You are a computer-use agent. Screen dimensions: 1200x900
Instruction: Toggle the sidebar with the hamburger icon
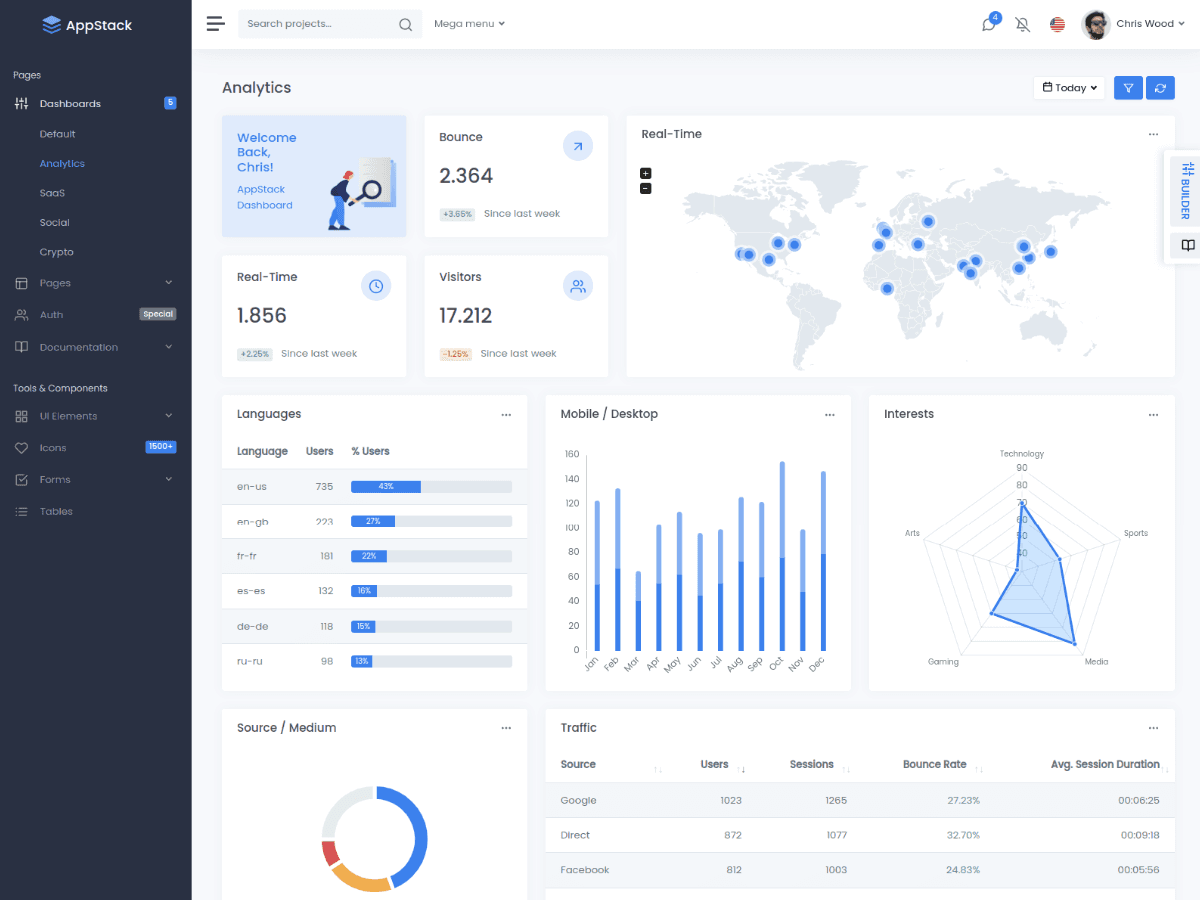(215, 23)
